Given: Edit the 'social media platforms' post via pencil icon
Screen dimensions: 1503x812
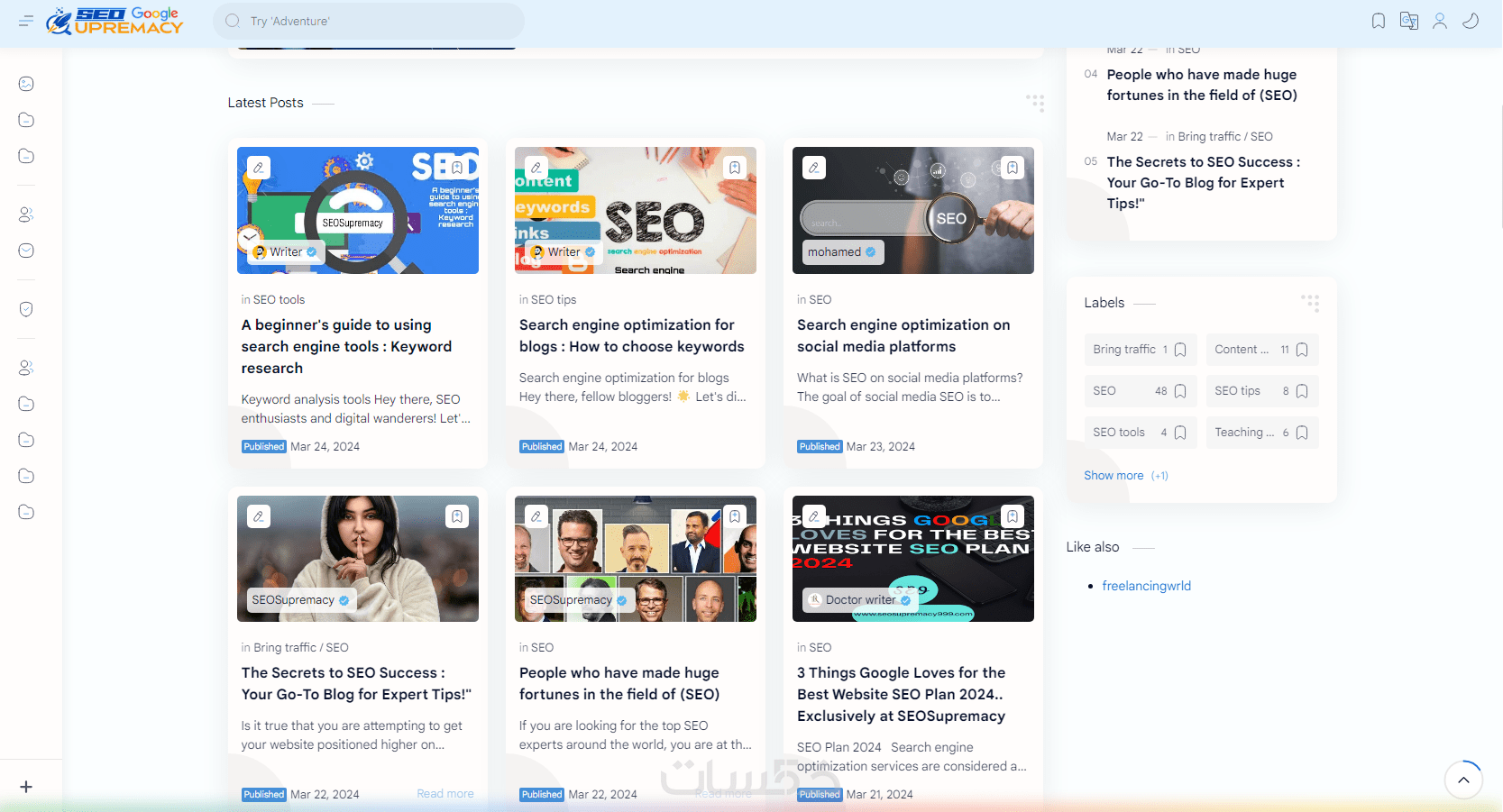Looking at the screenshot, I should click(x=814, y=168).
